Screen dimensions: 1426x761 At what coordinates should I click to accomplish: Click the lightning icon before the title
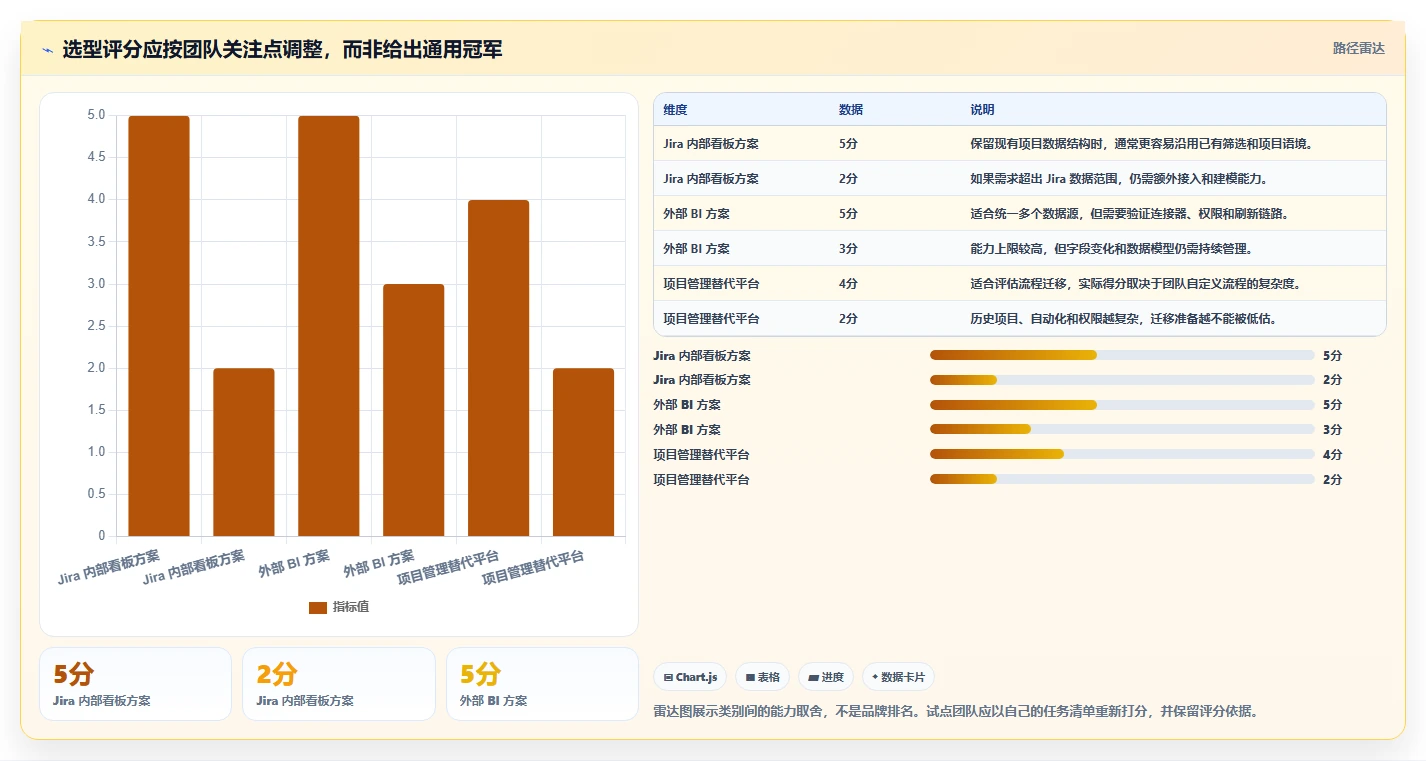tap(47, 50)
